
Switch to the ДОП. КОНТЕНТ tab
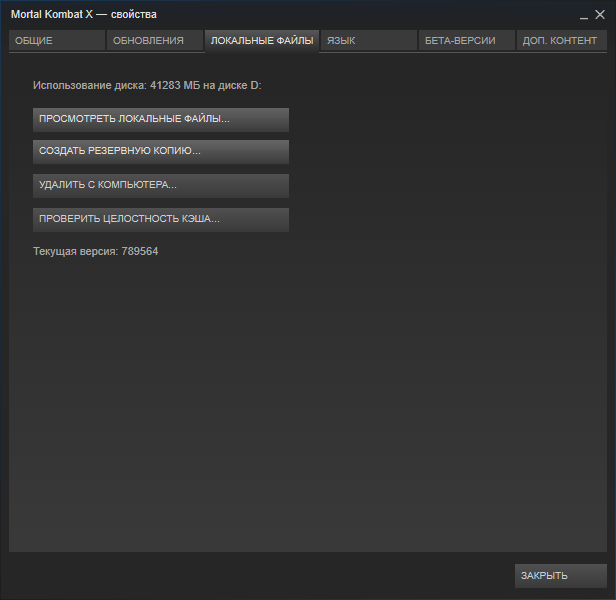click(561, 40)
